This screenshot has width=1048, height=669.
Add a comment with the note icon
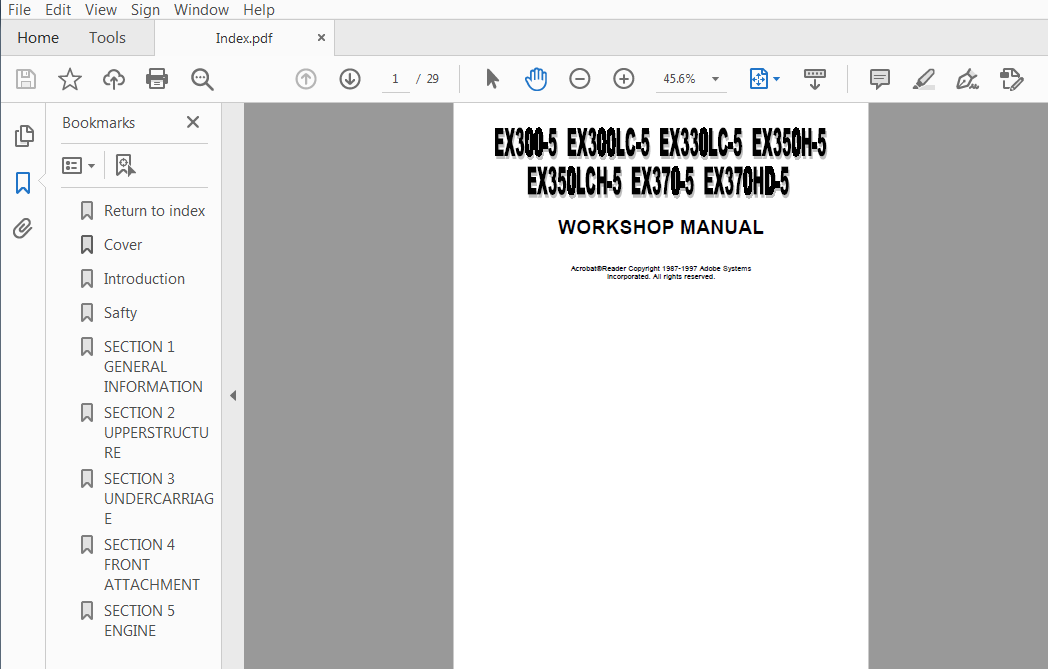[880, 79]
